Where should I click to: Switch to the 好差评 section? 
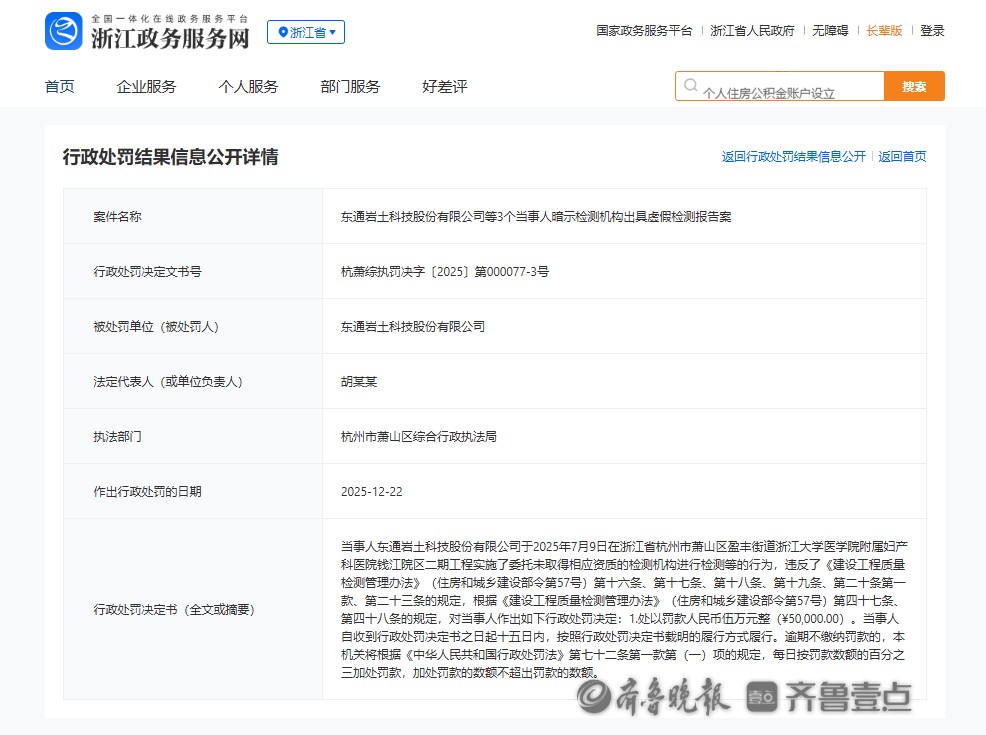tap(444, 87)
